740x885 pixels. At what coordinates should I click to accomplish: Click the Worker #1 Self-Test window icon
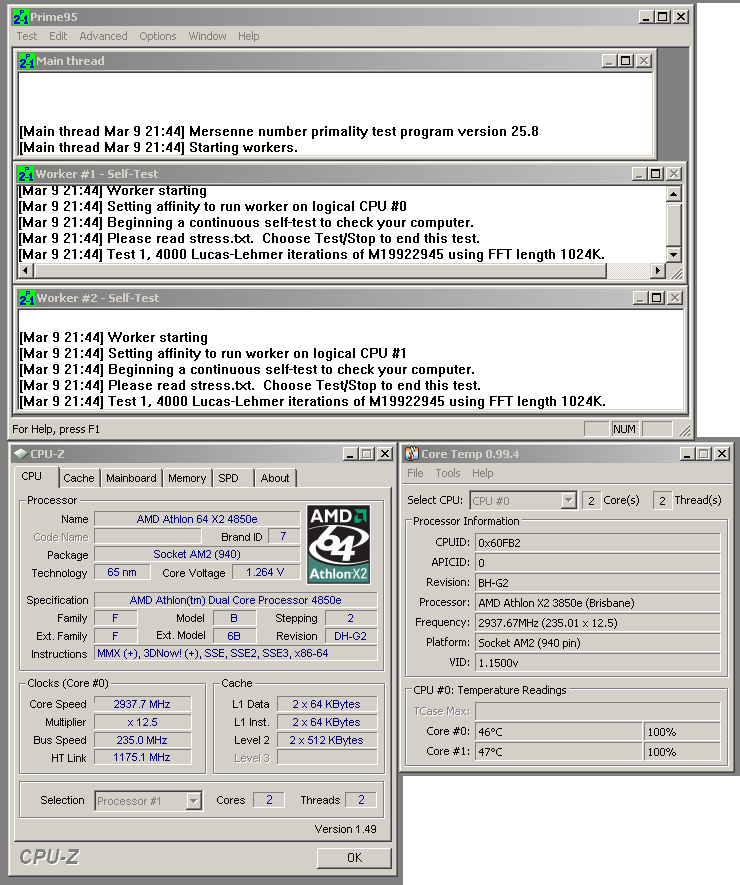click(26, 174)
